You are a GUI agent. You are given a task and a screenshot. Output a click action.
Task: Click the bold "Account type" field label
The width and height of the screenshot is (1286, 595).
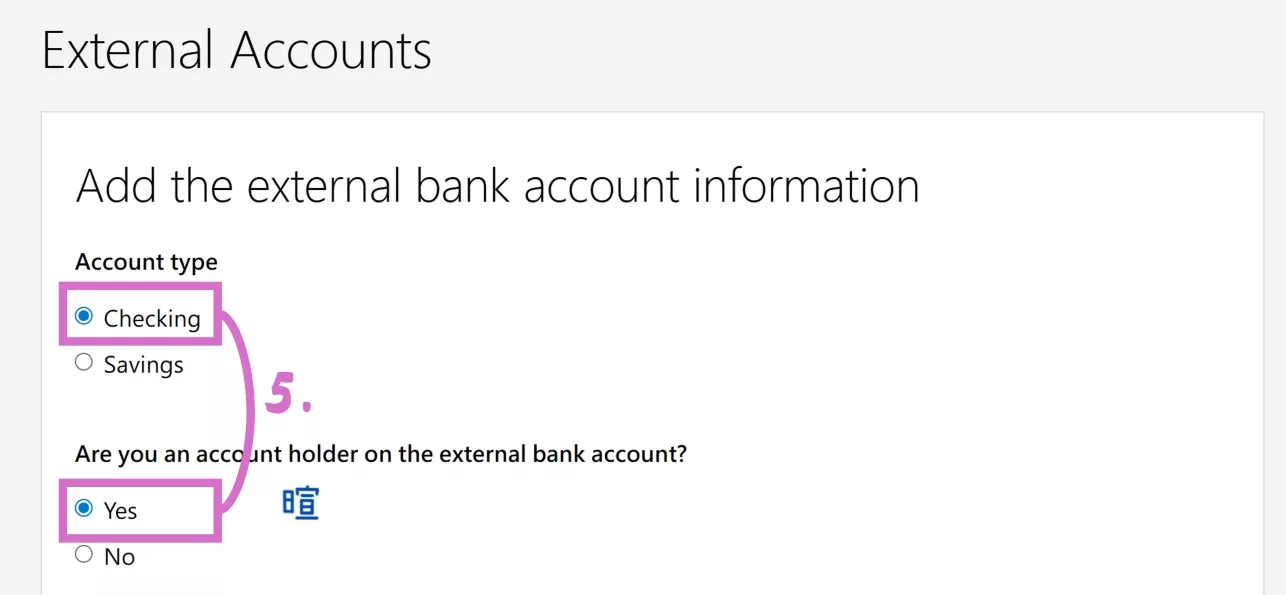tap(146, 262)
